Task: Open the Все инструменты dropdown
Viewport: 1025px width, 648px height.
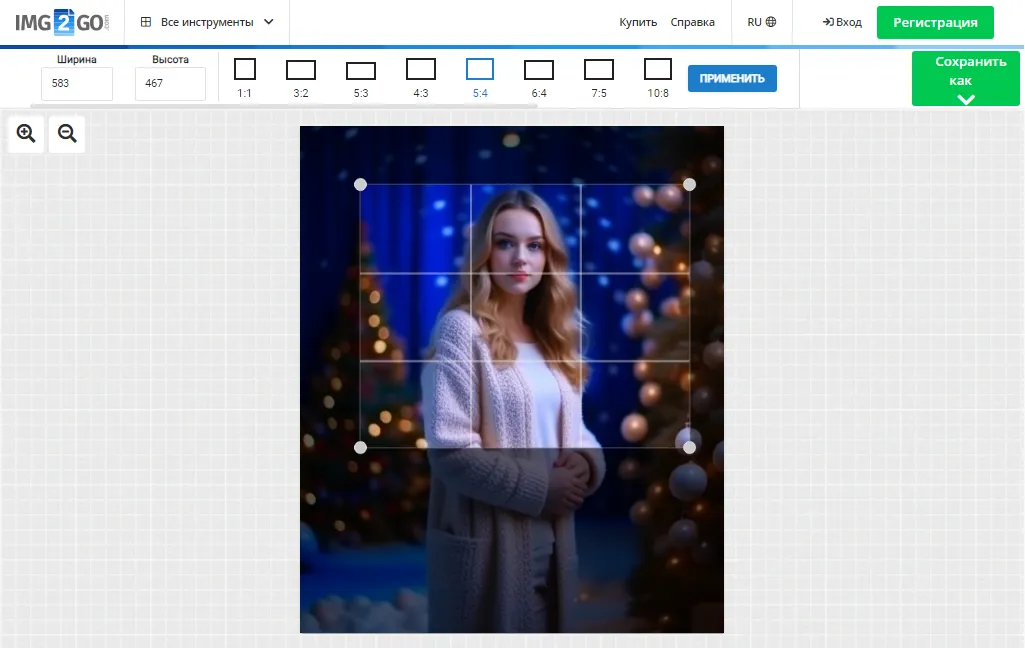Action: (207, 22)
